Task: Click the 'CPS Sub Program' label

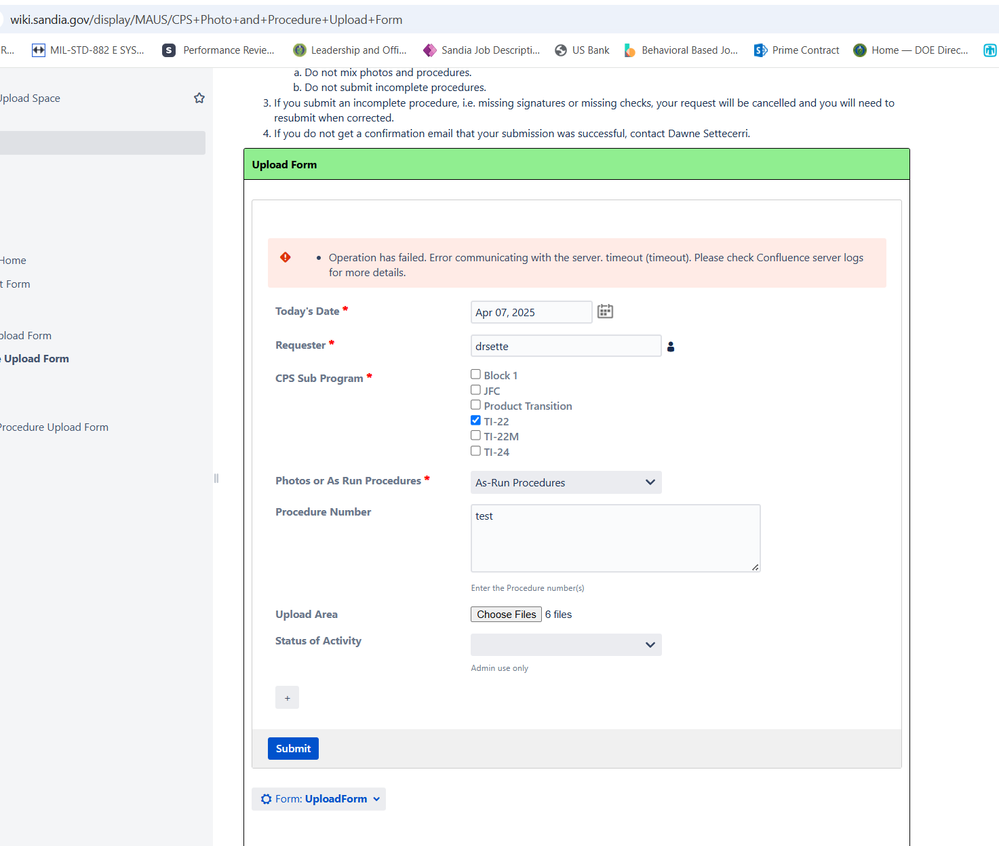Action: coord(319,378)
